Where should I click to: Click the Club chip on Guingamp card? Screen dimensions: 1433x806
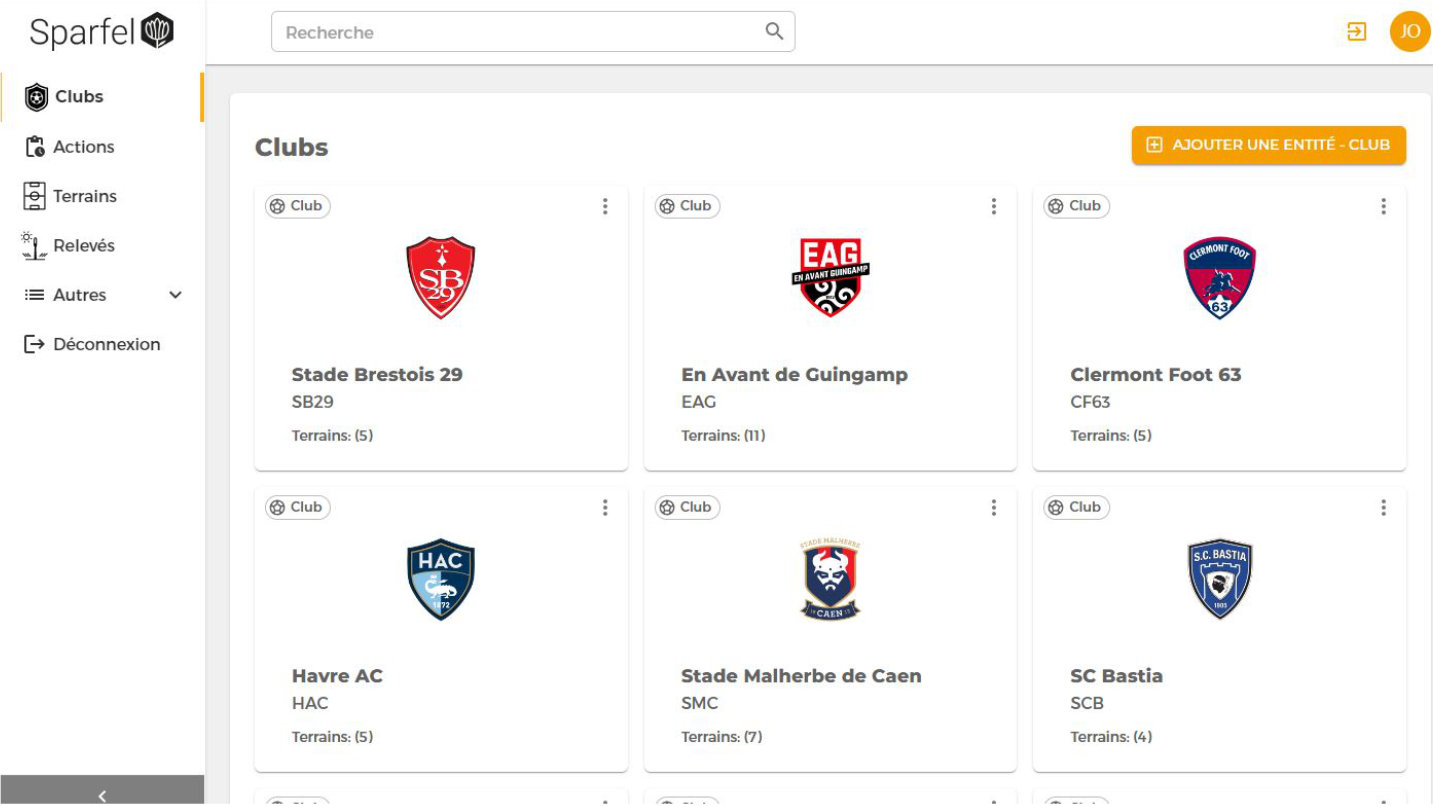687,206
